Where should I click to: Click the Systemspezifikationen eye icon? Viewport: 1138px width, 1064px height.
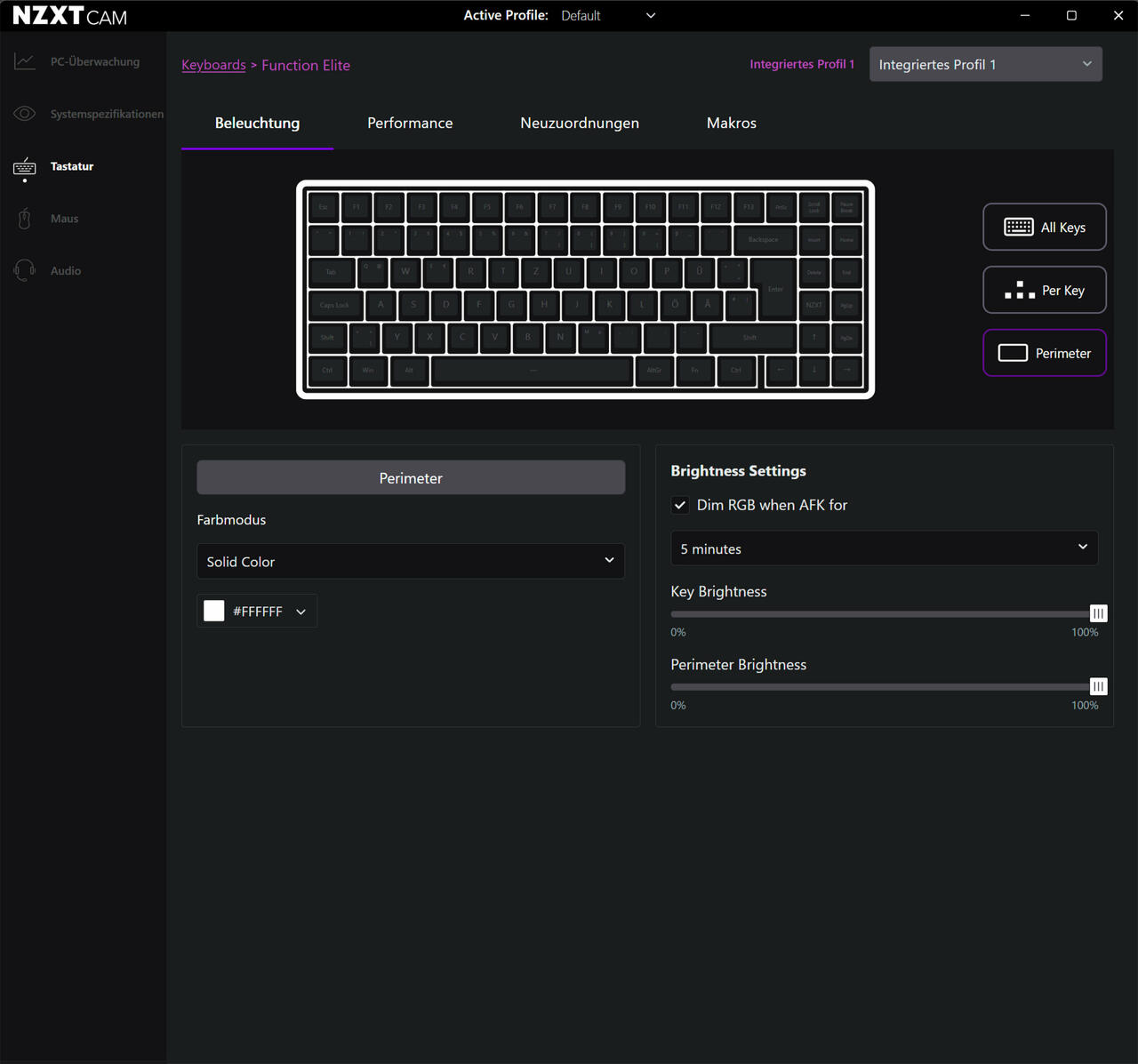click(x=25, y=114)
